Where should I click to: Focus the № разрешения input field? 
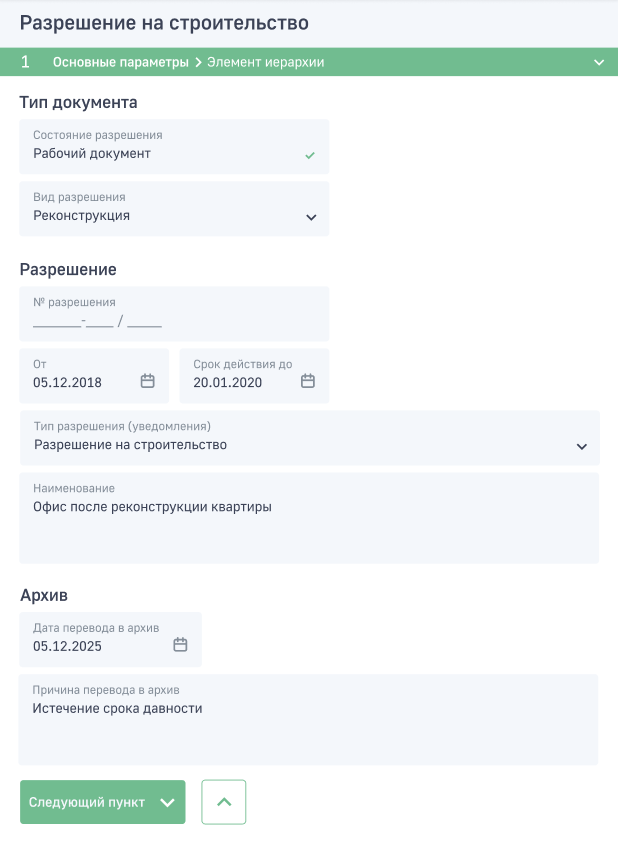coord(174,314)
